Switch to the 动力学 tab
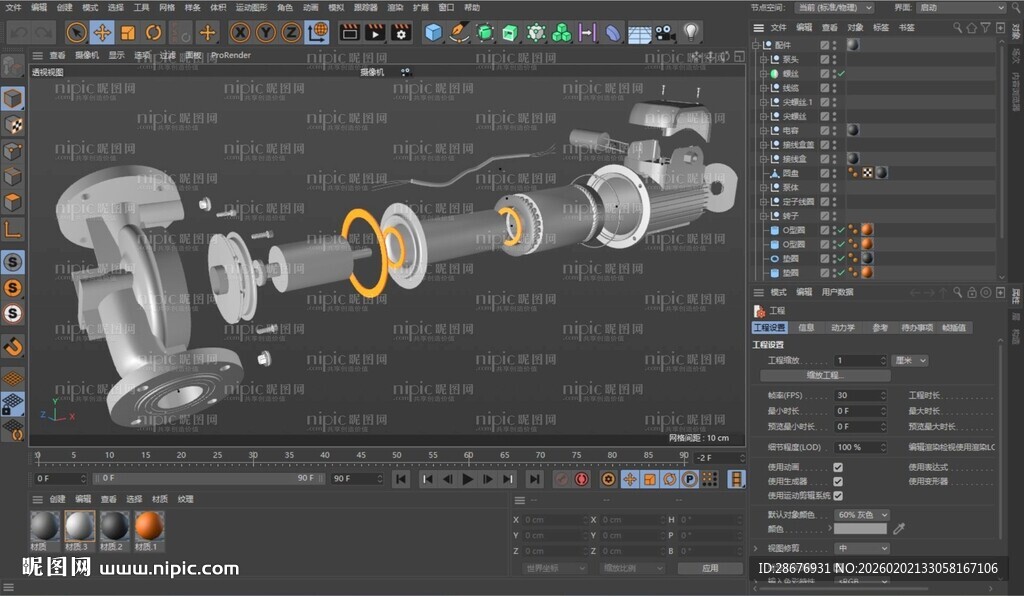1024x596 pixels. click(x=843, y=327)
